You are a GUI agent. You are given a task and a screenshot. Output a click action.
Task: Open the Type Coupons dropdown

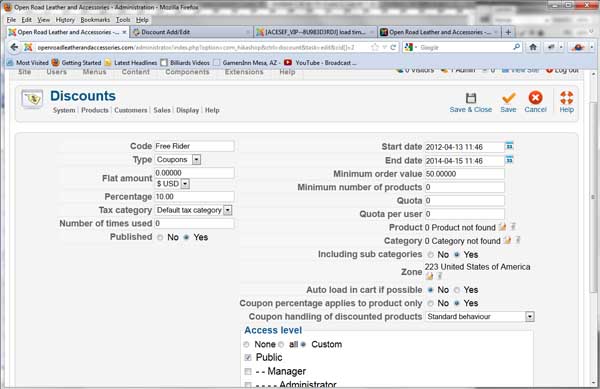pyautogui.click(x=178, y=160)
